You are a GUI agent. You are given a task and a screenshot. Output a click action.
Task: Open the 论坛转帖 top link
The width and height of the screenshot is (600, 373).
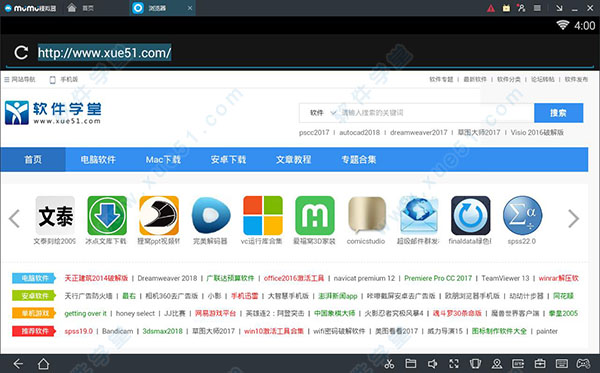[x=543, y=79]
